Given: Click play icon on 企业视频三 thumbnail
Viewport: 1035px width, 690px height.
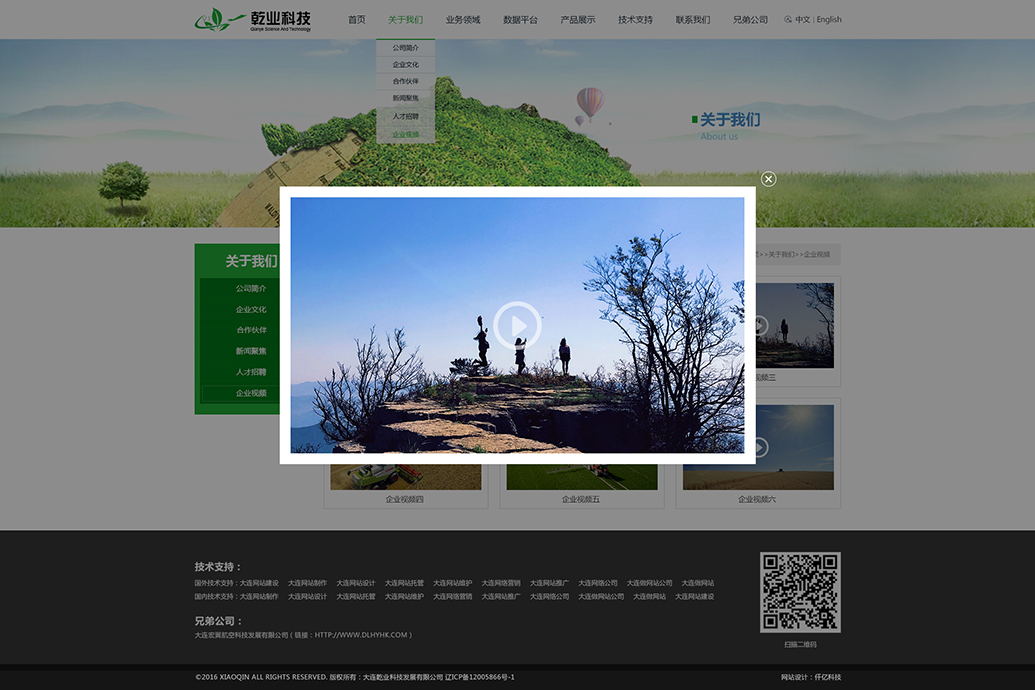Looking at the screenshot, I should pos(760,325).
